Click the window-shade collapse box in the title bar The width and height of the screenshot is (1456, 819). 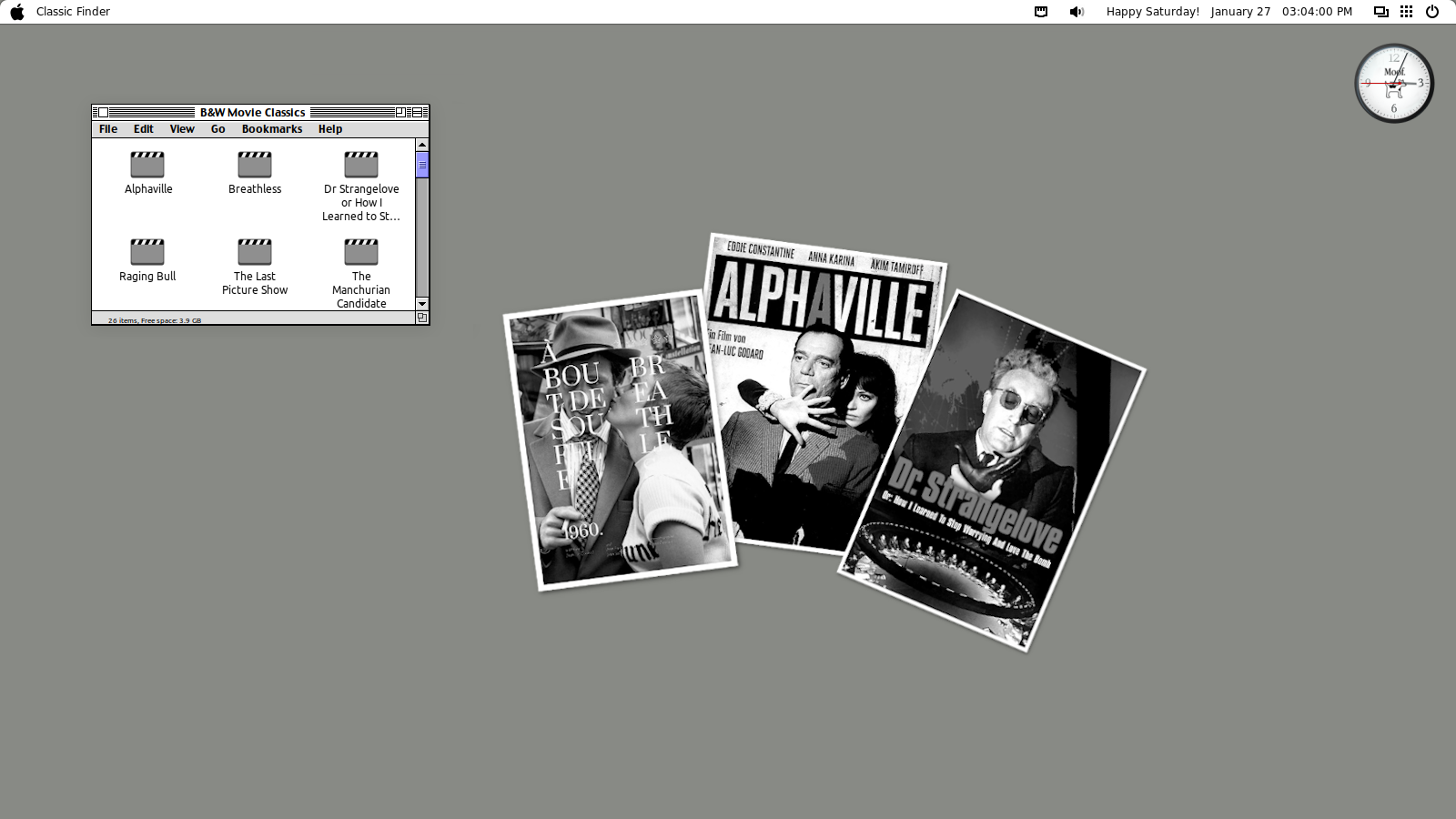pos(417,113)
